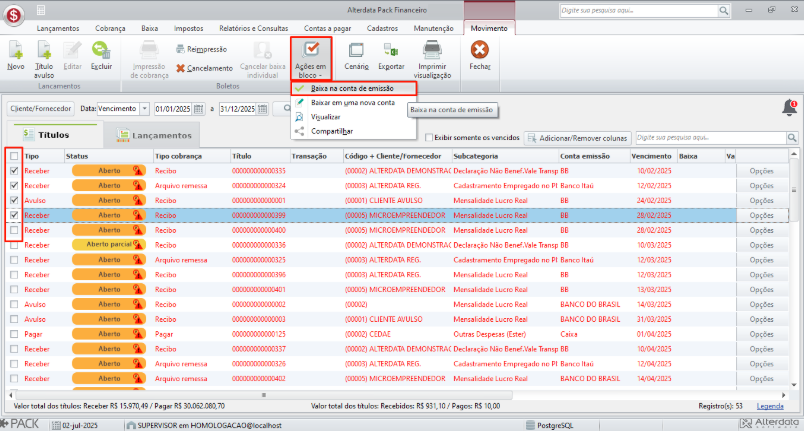Click Imprimir visualização printer icon
Image resolution: width=804 pixels, height=431 pixels.
[x=432, y=50]
